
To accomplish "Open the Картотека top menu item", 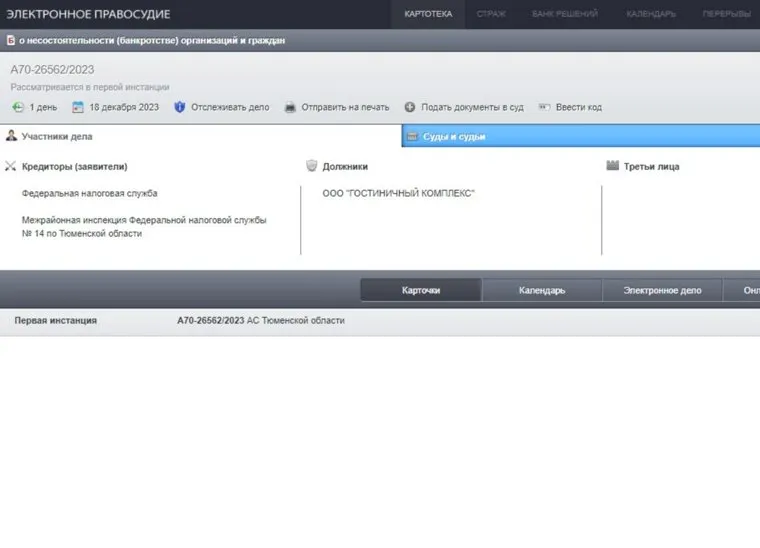I will click(428, 14).
